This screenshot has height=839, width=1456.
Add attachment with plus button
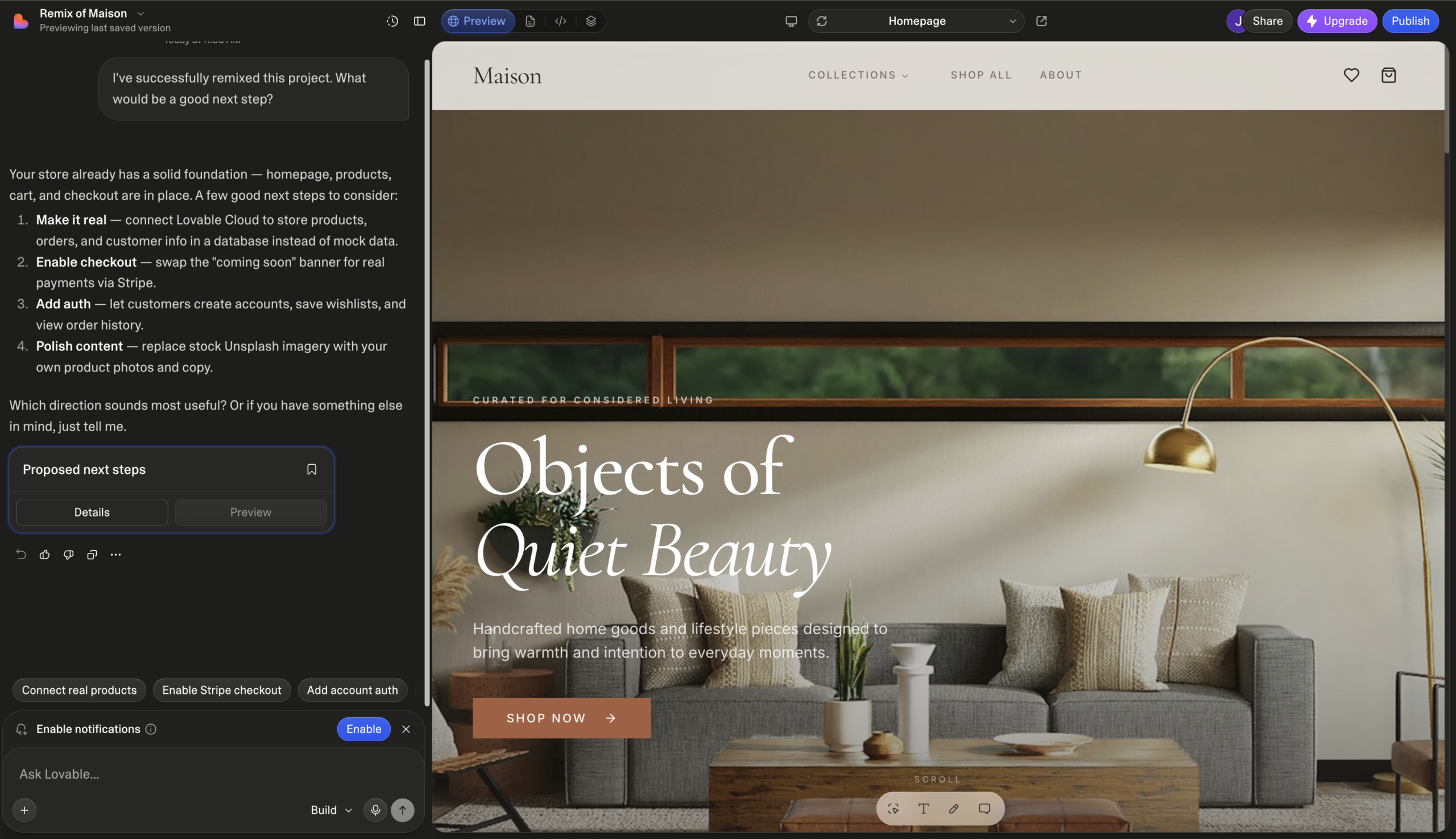coord(24,809)
